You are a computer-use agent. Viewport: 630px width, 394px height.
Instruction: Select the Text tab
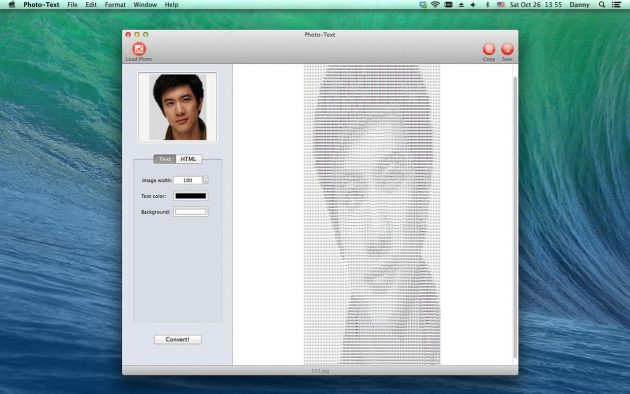click(x=165, y=159)
